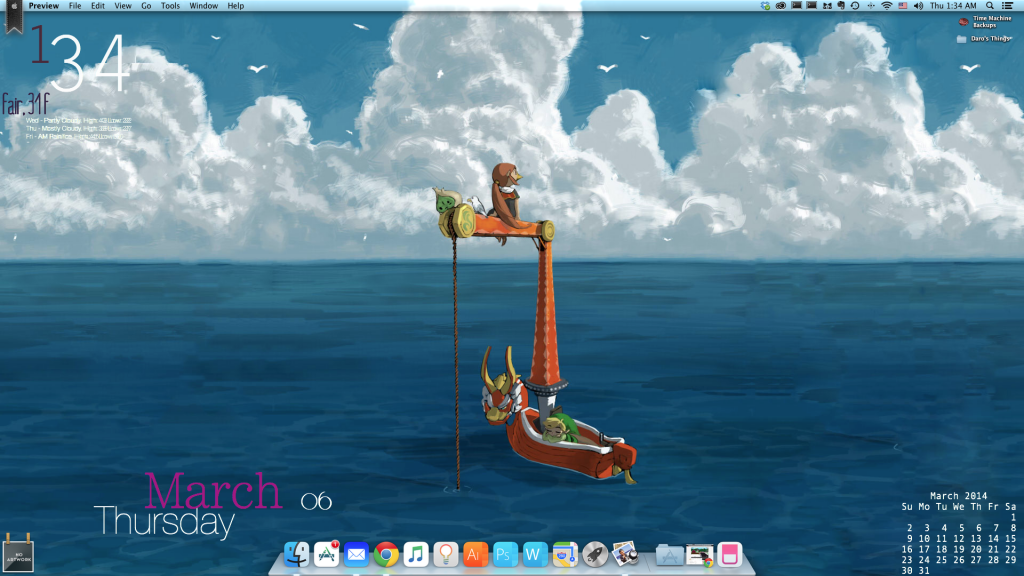Open iTunes music note icon
The image size is (1024, 576).
[x=416, y=554]
